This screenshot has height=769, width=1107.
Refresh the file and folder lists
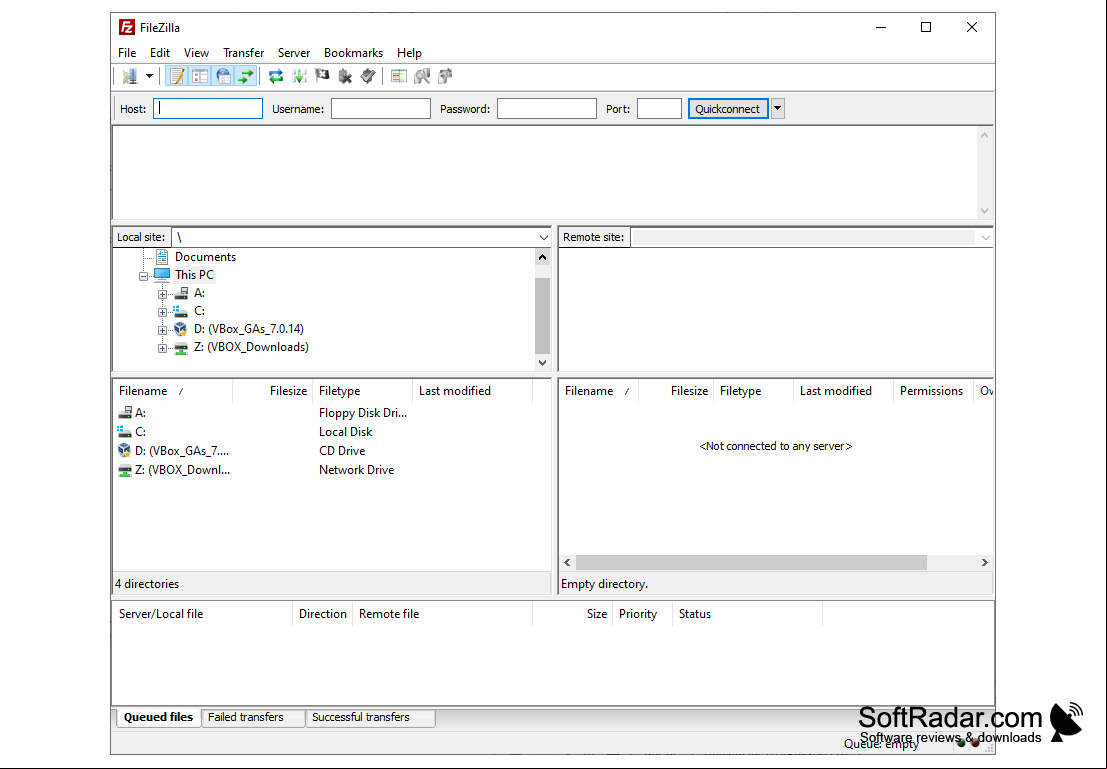coord(276,76)
